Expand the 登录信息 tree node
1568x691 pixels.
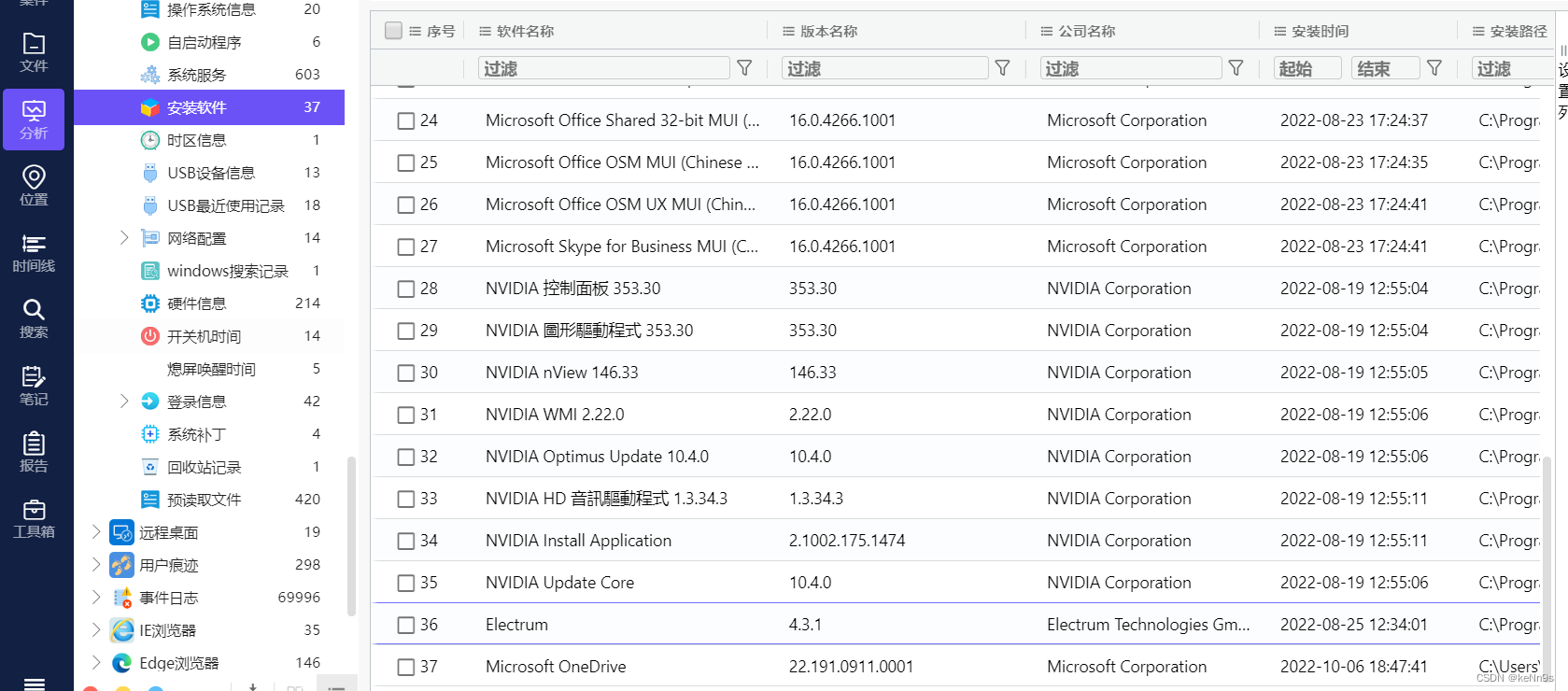124,402
